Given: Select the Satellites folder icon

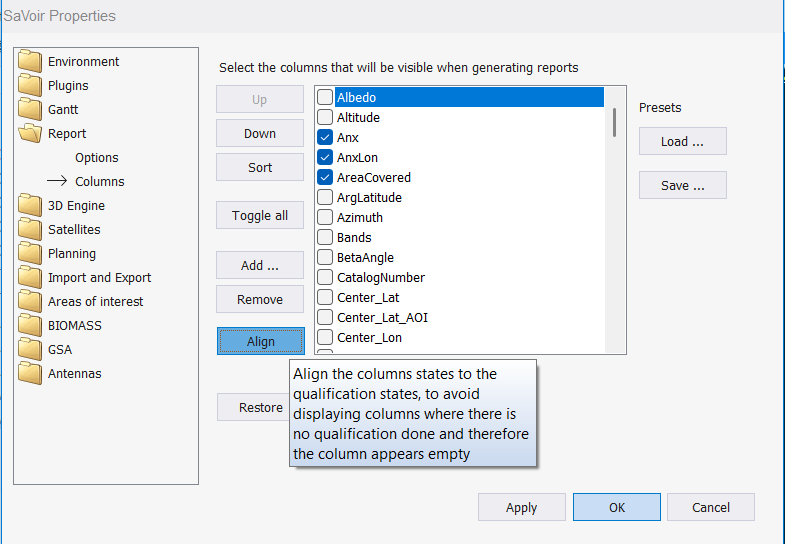Looking at the screenshot, I should coord(30,230).
